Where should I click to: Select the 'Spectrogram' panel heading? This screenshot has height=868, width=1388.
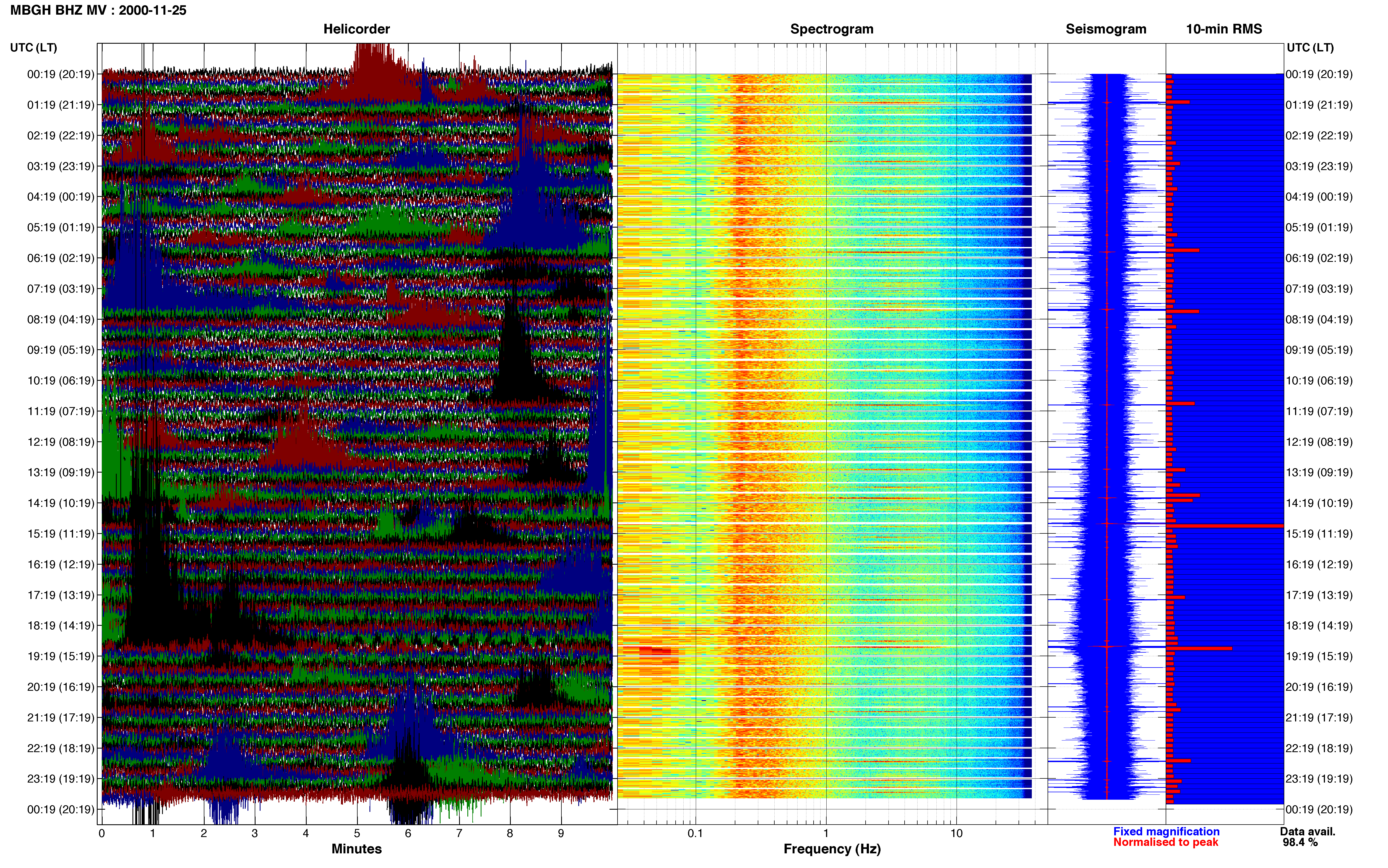[x=832, y=29]
